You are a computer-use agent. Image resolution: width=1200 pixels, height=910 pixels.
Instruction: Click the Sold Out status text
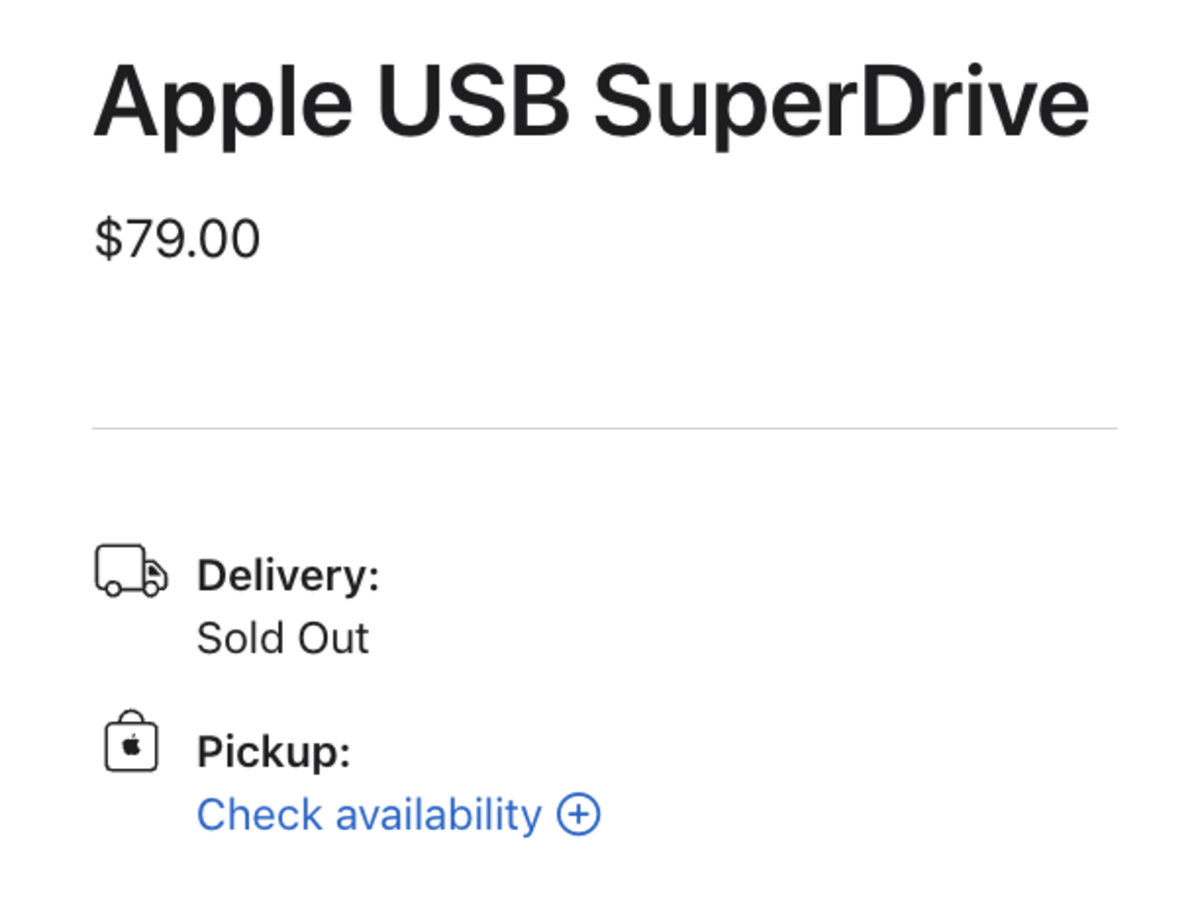click(283, 638)
